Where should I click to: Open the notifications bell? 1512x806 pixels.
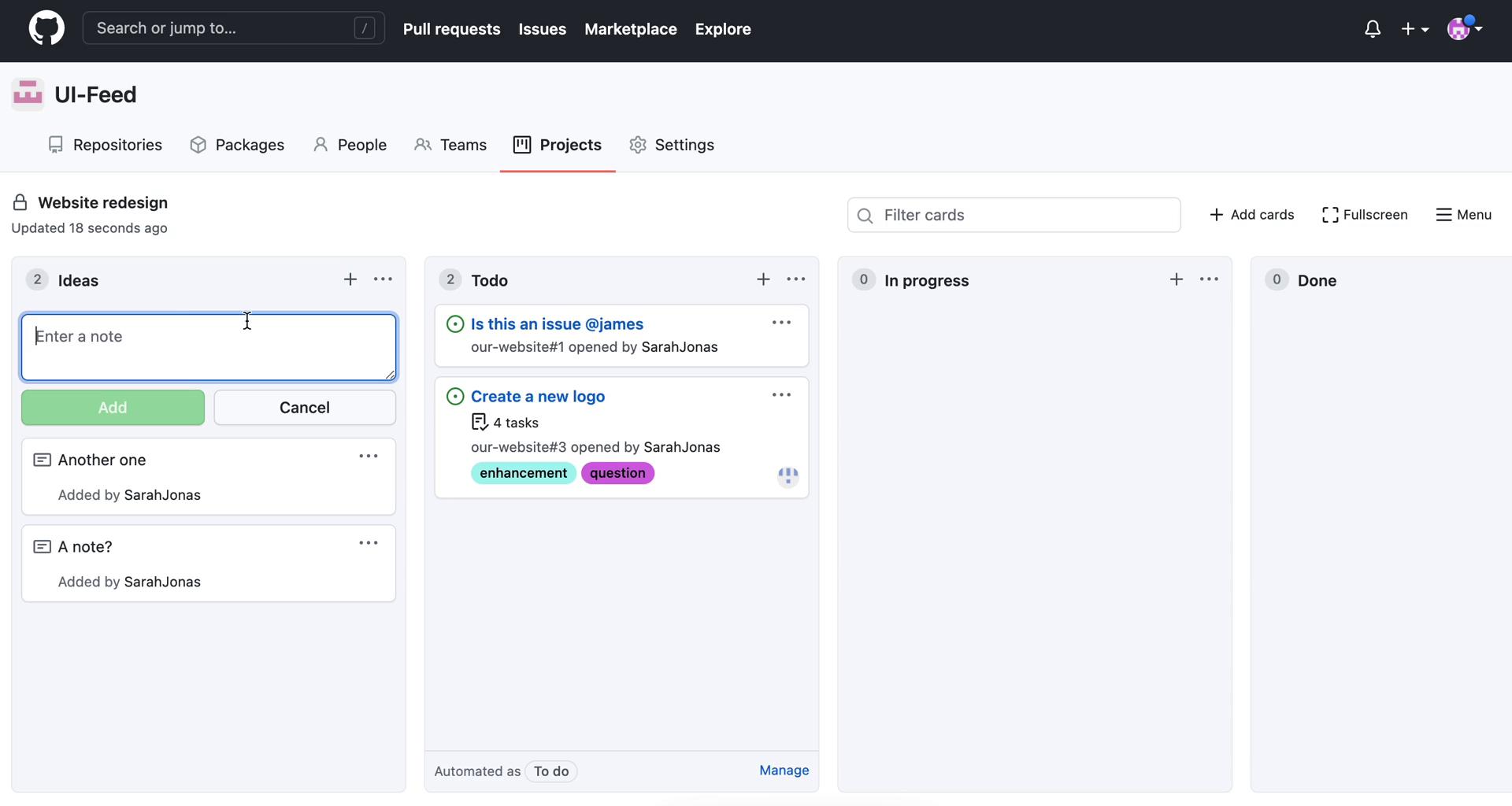pyautogui.click(x=1373, y=29)
